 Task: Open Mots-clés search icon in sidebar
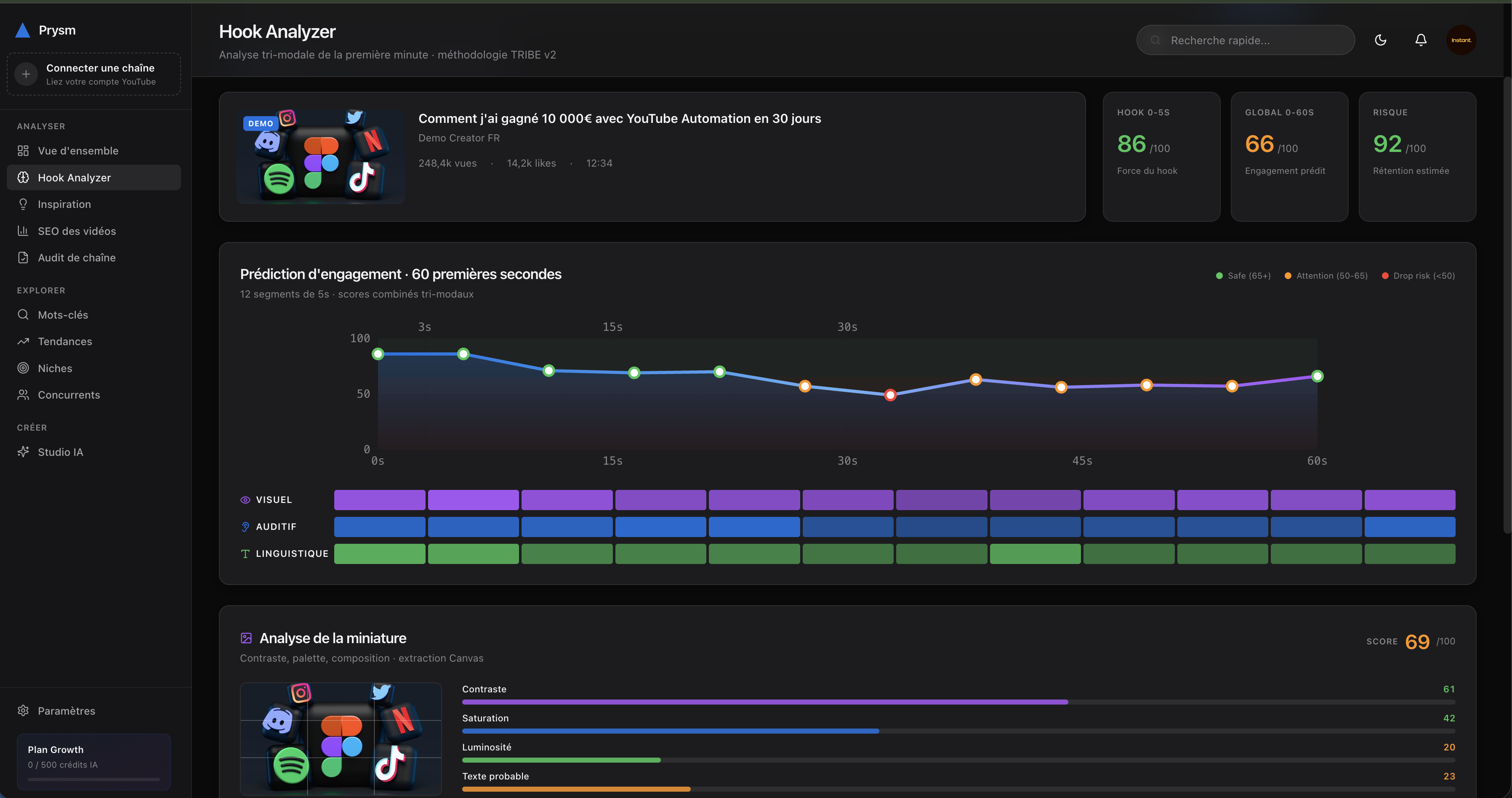(x=24, y=314)
